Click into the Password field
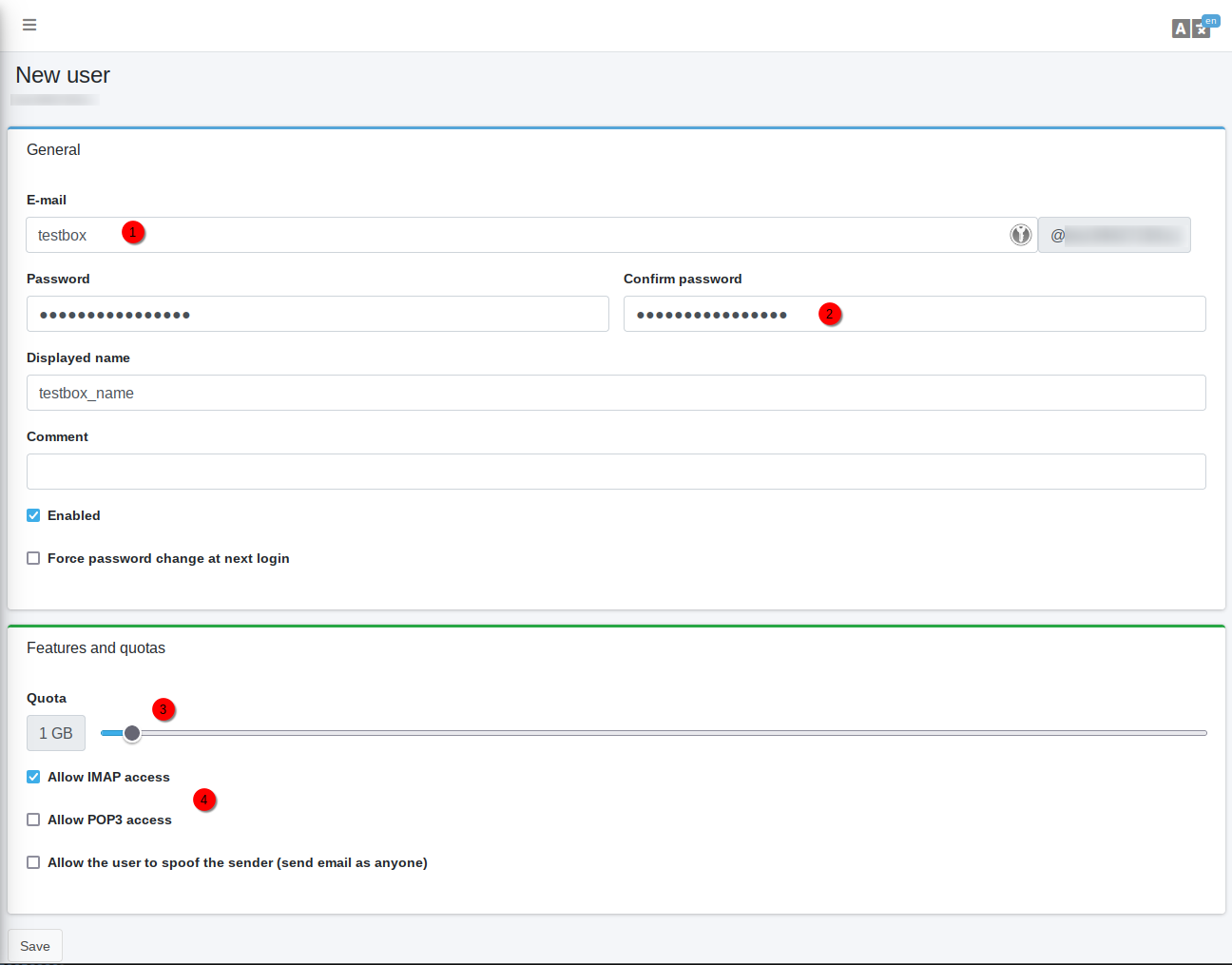The height and width of the screenshot is (965, 1232). pos(318,314)
